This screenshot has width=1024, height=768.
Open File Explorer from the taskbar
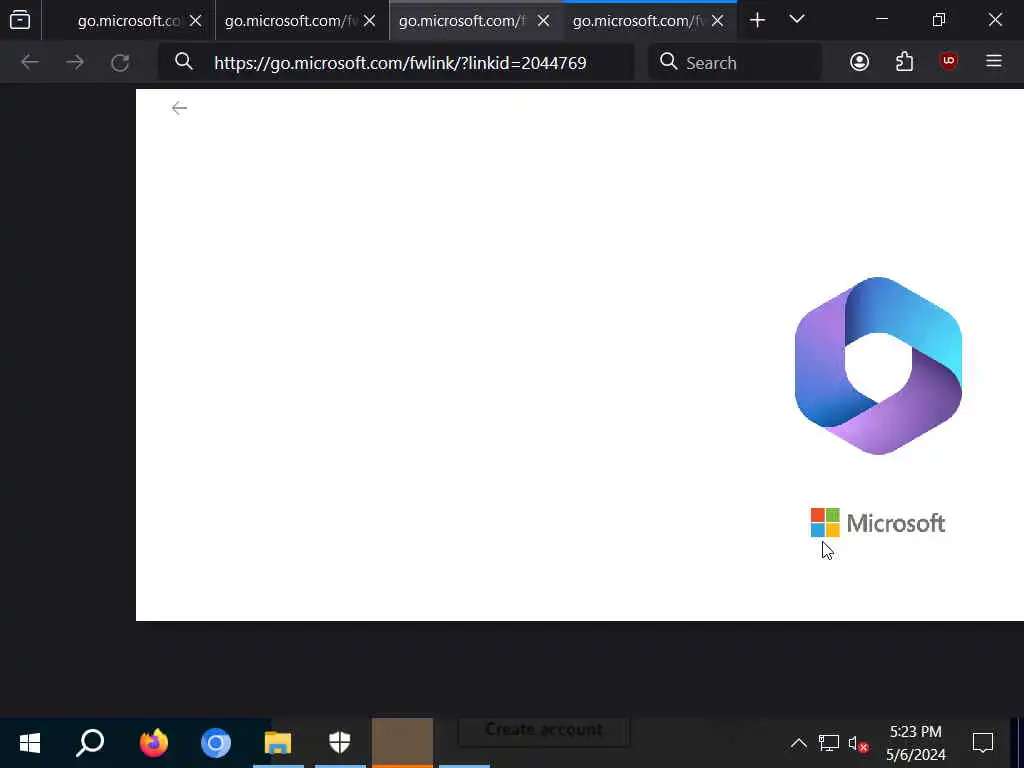point(278,743)
